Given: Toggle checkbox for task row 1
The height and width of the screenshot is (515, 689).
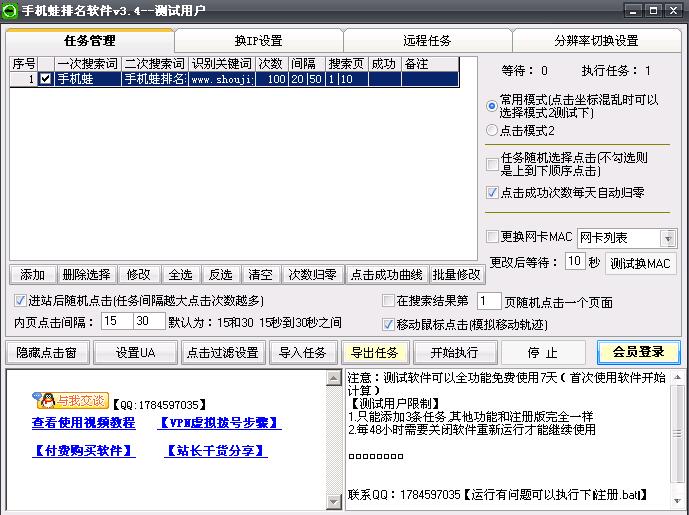Looking at the screenshot, I should coord(45,78).
